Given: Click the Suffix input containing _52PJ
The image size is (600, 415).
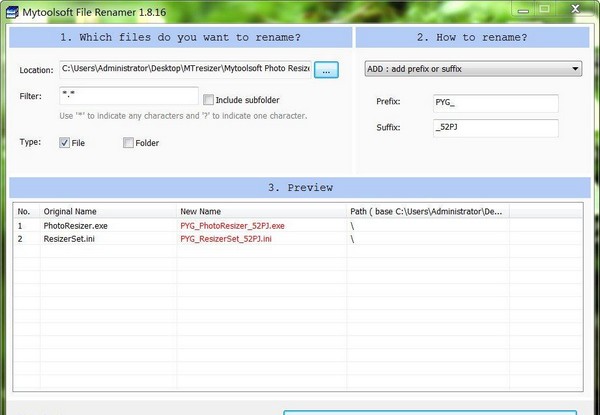Looking at the screenshot, I should coord(493,128).
